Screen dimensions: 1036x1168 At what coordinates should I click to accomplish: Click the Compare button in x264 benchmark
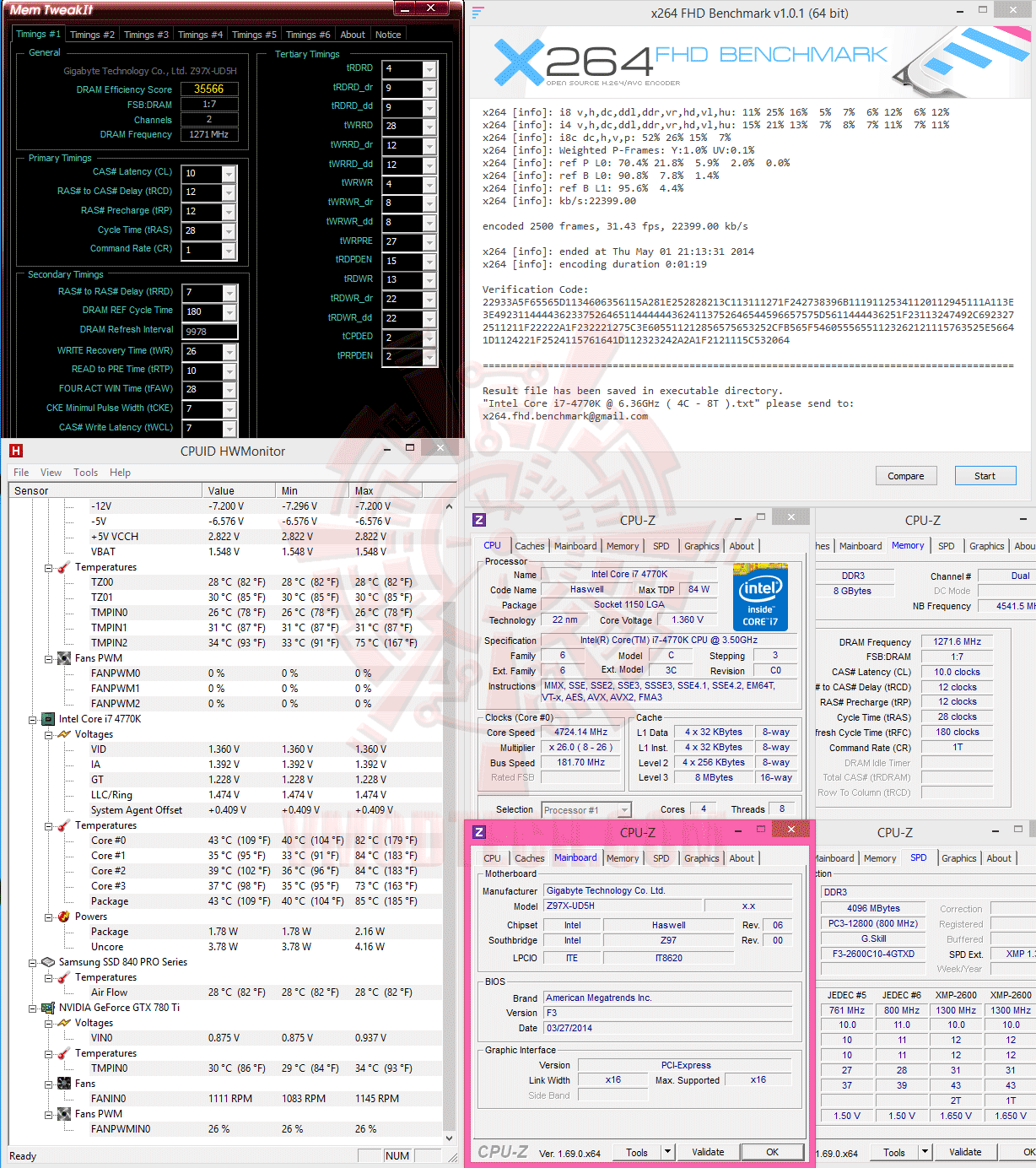pos(906,476)
